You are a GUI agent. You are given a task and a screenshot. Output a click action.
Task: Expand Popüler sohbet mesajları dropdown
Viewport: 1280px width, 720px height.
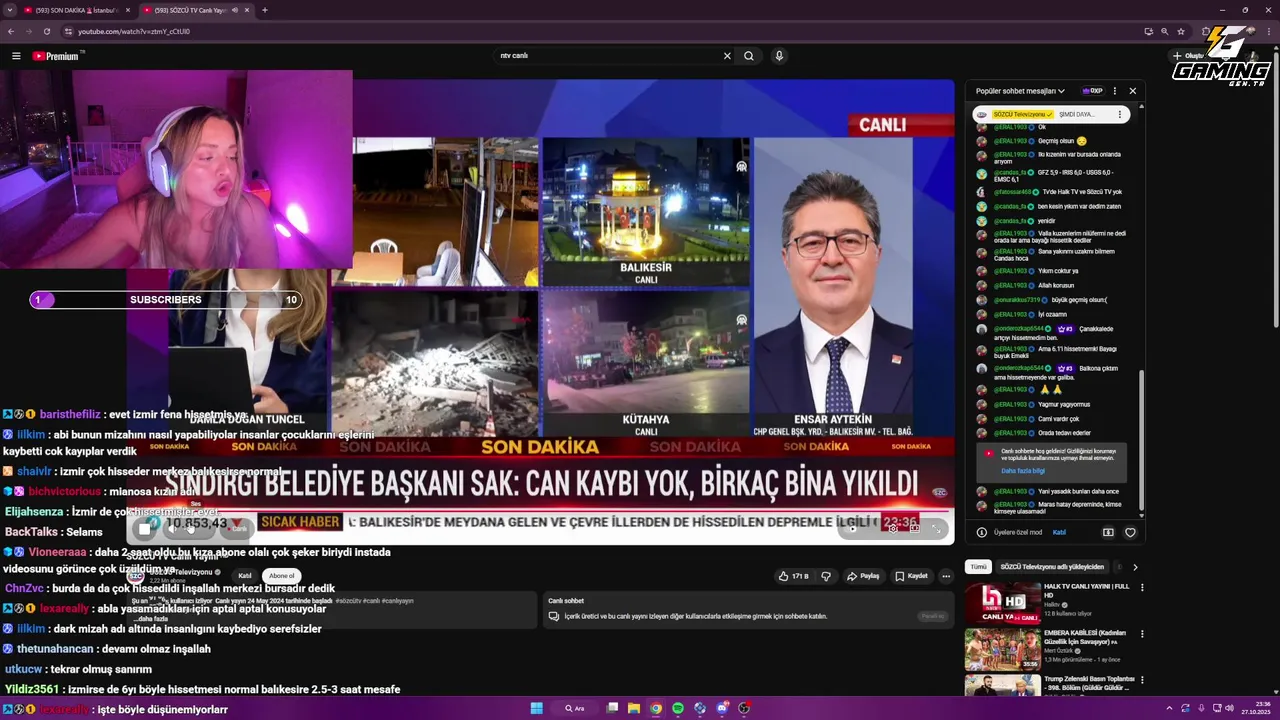(1020, 91)
